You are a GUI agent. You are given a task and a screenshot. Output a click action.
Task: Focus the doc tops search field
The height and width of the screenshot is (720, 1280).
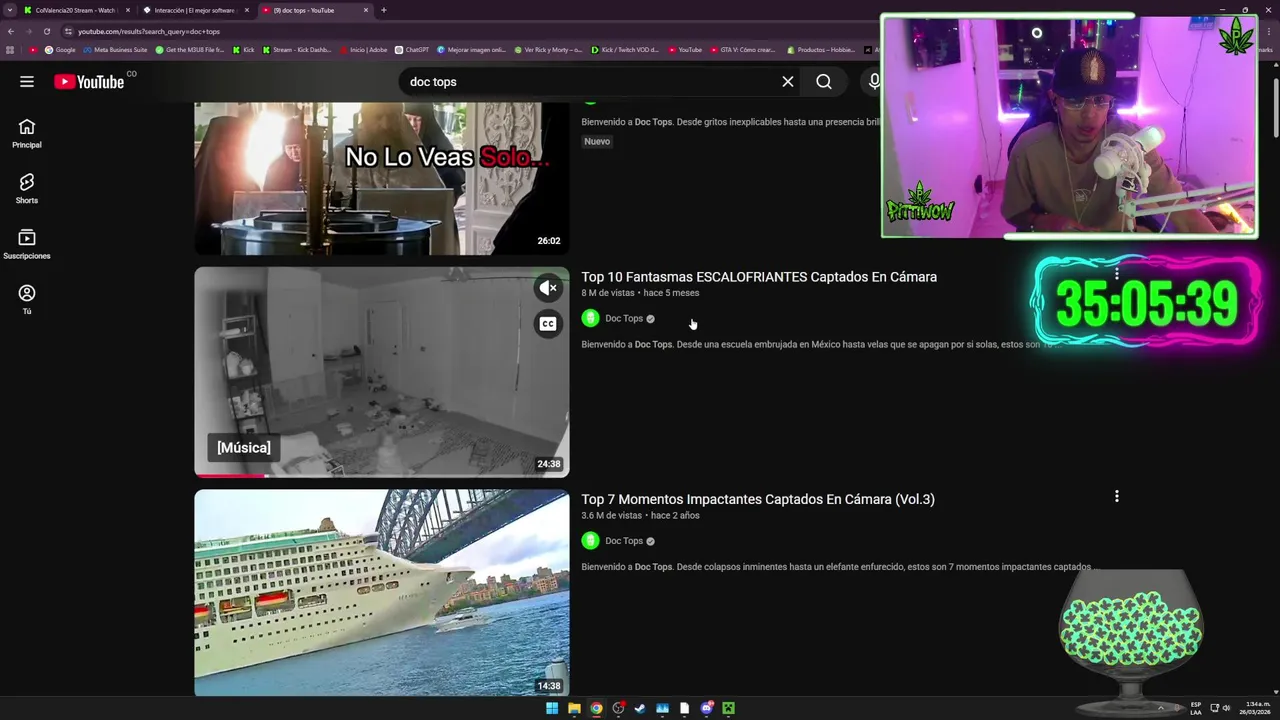(590, 82)
